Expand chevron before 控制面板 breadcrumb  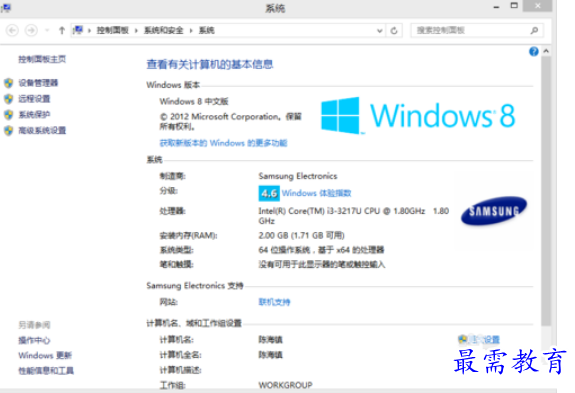pyautogui.click(x=89, y=31)
